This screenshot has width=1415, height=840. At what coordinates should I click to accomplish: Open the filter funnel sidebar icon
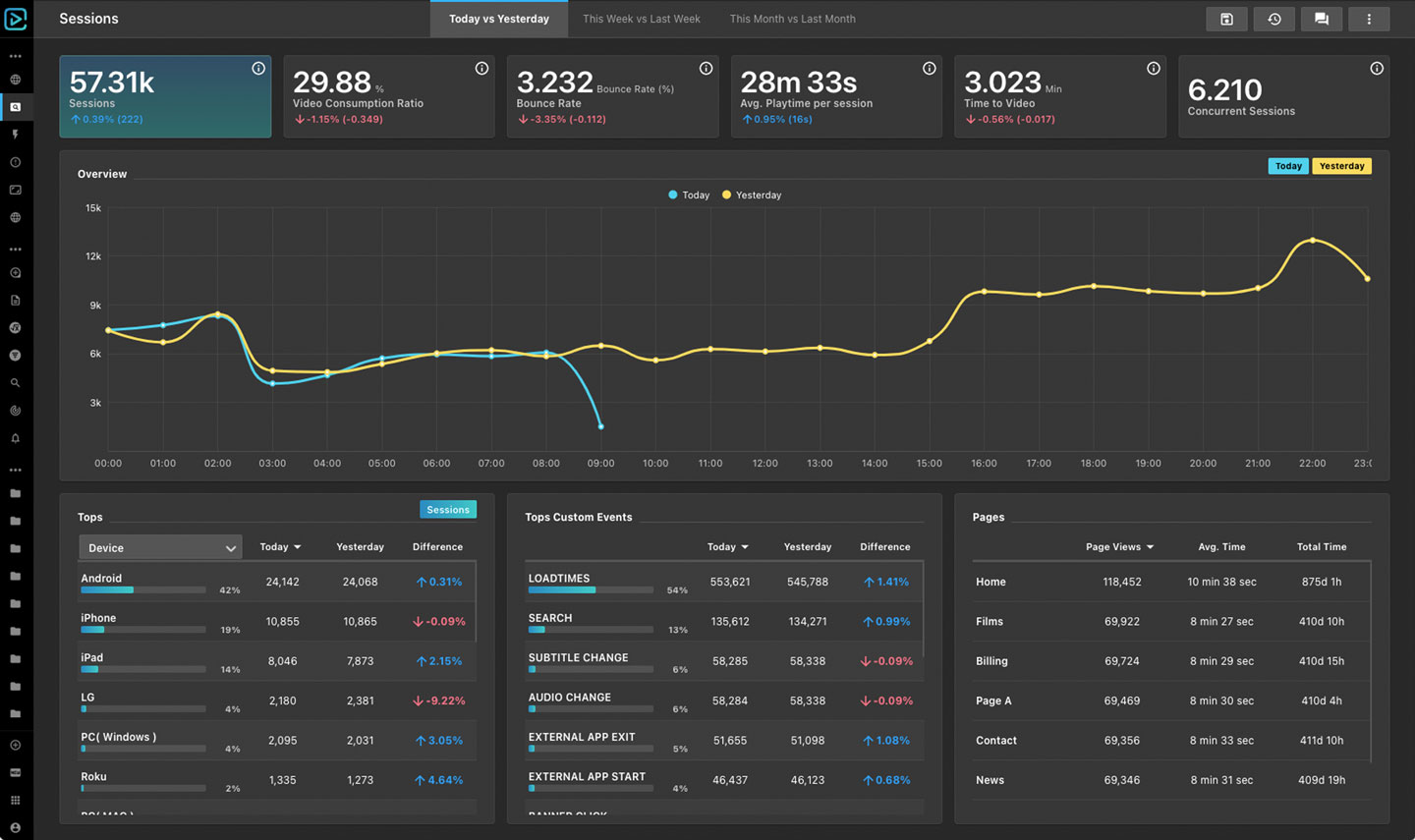coord(15,356)
